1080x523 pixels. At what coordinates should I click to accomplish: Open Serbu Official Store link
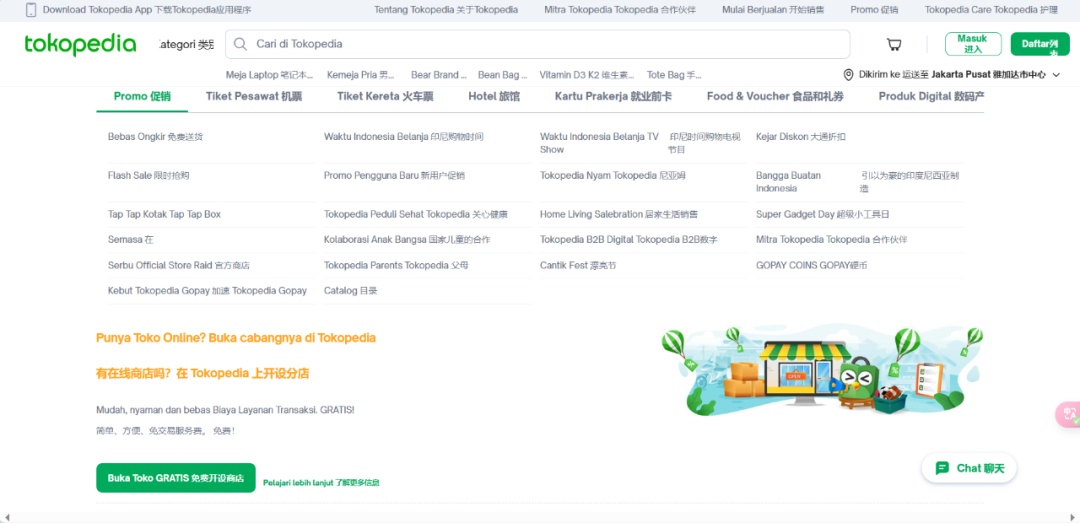coord(179,265)
